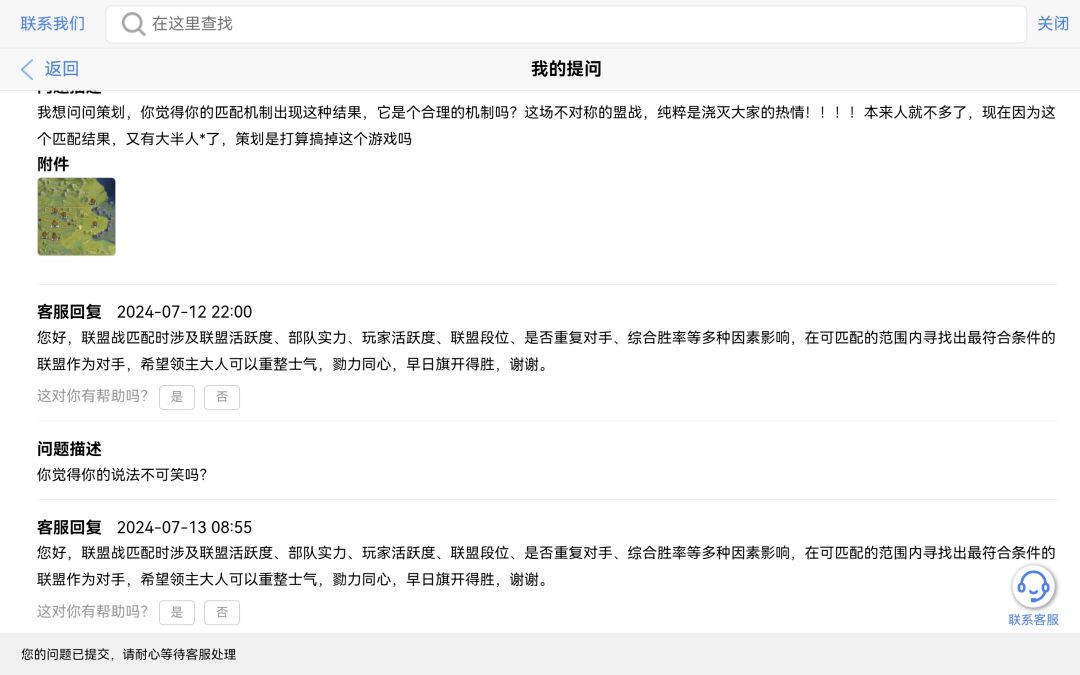
Task: Click the back chevron arrow icon
Action: pyautogui.click(x=27, y=69)
